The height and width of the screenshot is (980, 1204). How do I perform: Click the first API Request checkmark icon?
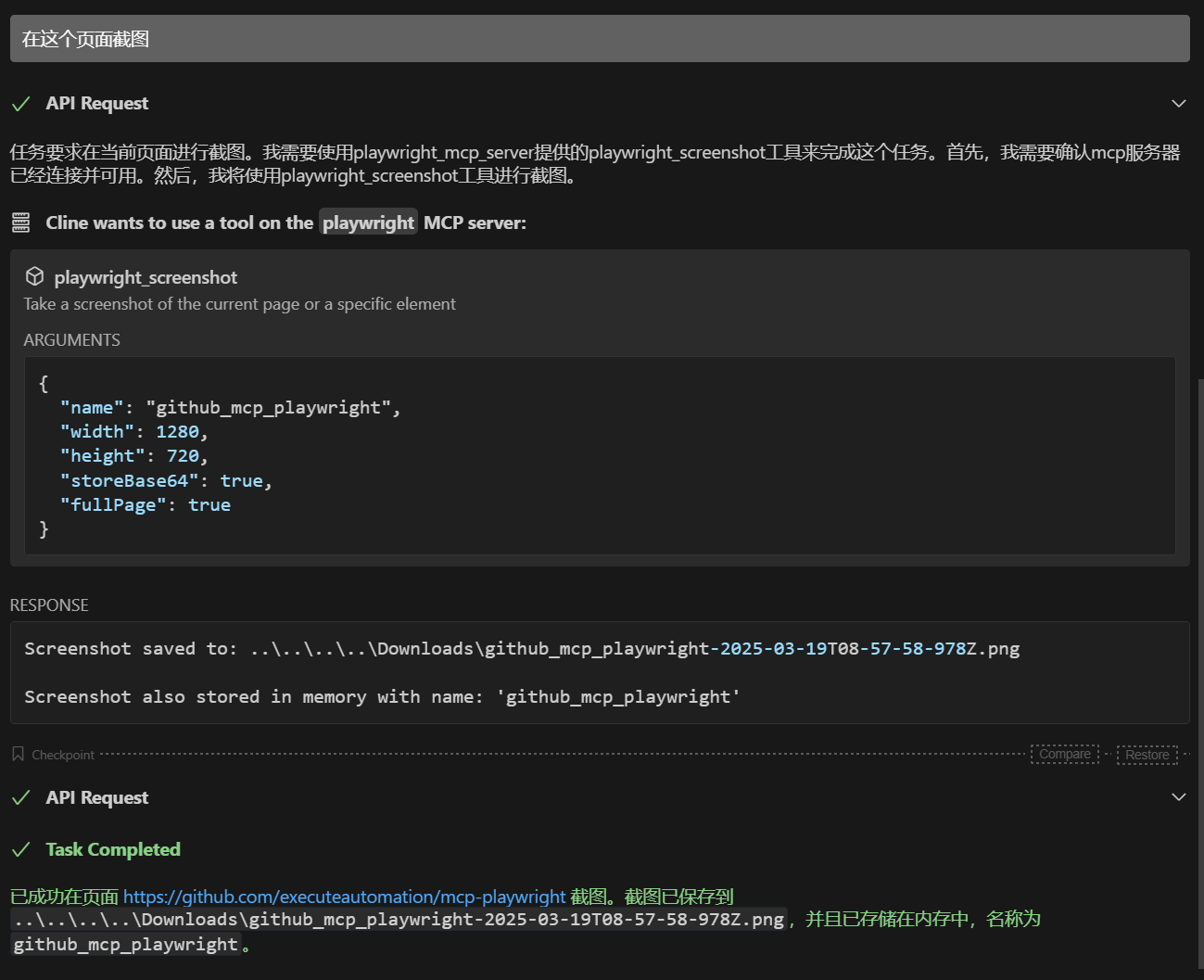pyautogui.click(x=20, y=104)
